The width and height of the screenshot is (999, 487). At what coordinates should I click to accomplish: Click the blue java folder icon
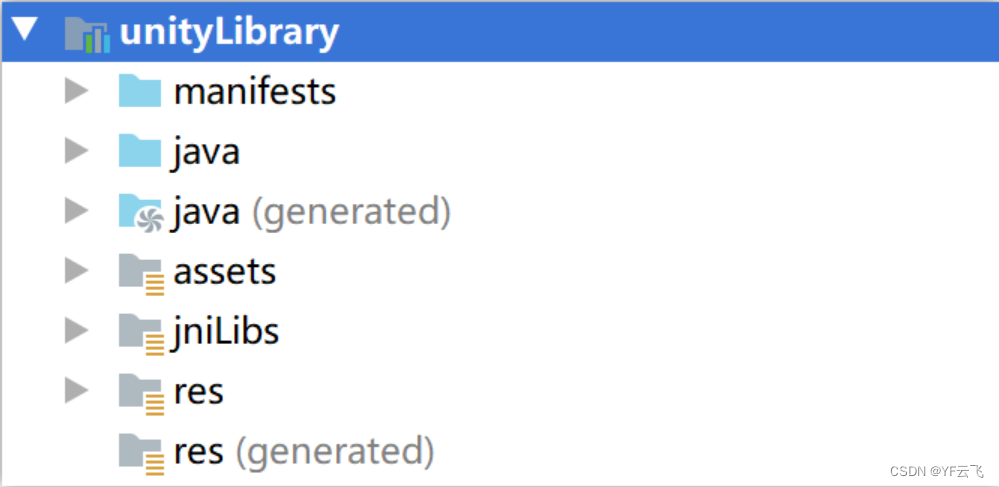click(140, 151)
